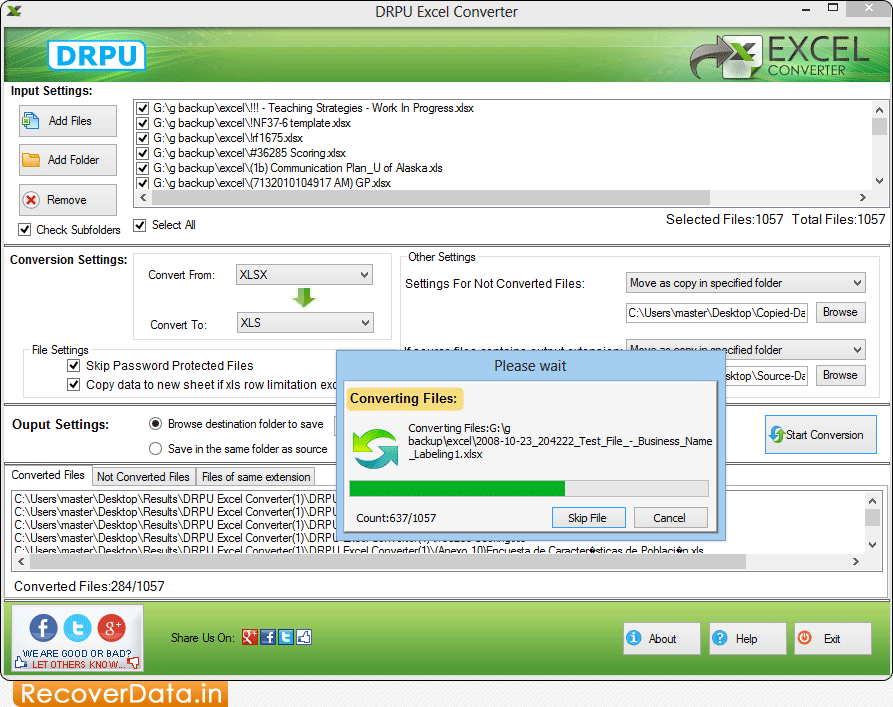
Task: Click the Add Folder button
Action: 68,160
